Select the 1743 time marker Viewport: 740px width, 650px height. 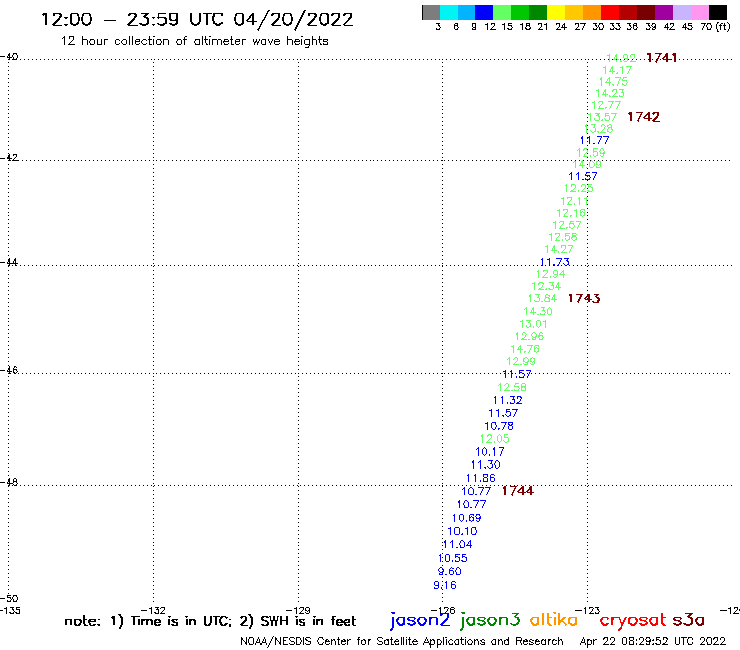(584, 298)
